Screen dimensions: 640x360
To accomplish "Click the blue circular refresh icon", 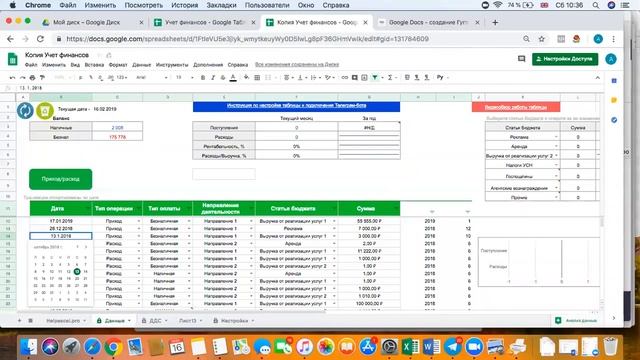I will [x=25, y=111].
